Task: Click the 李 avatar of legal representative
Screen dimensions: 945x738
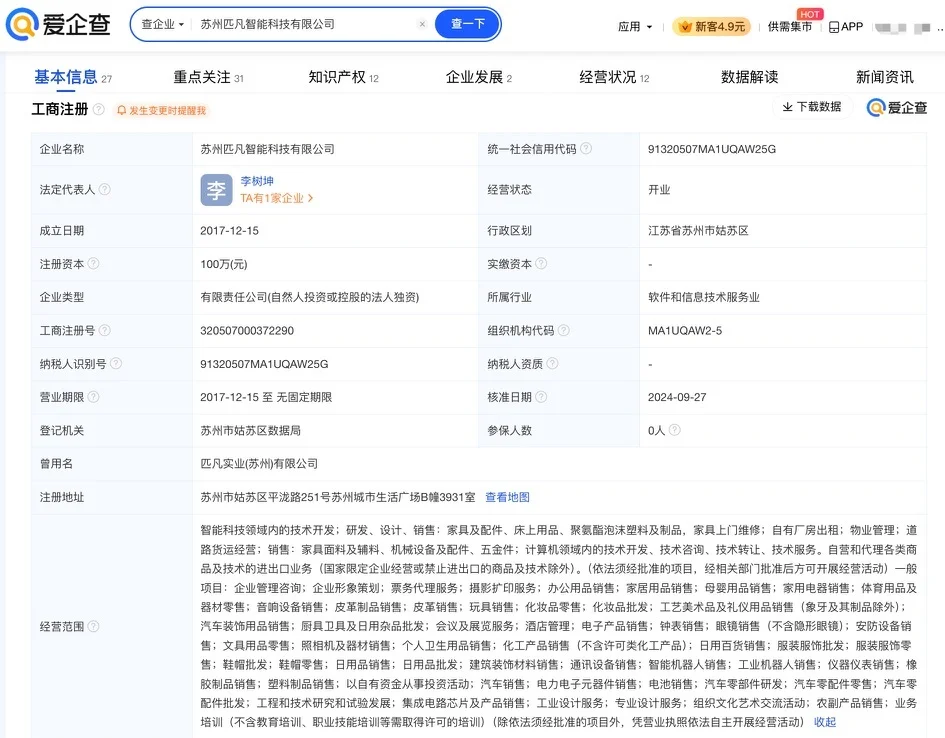Action: (216, 190)
